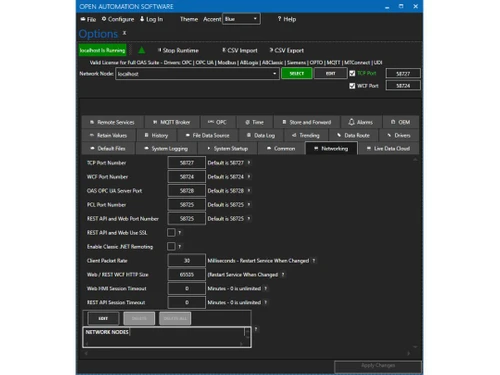Viewport: 500px width, 375px height.
Task: Enable REST API and Web Use SSL checkbox
Action: click(x=171, y=232)
